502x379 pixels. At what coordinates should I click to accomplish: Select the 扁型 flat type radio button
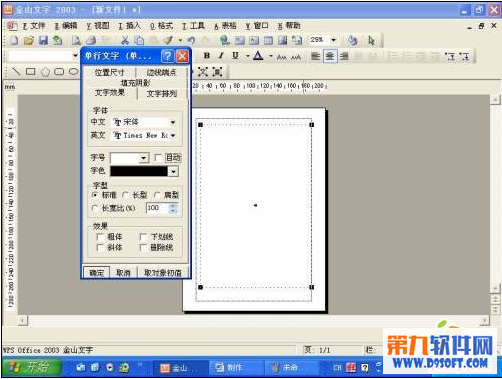157,195
